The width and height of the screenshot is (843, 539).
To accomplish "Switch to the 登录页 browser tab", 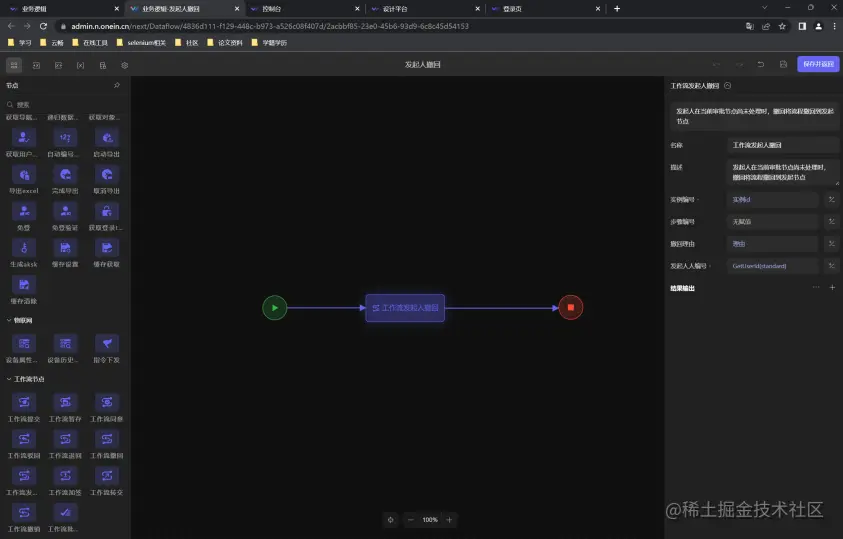I will pos(546,9).
